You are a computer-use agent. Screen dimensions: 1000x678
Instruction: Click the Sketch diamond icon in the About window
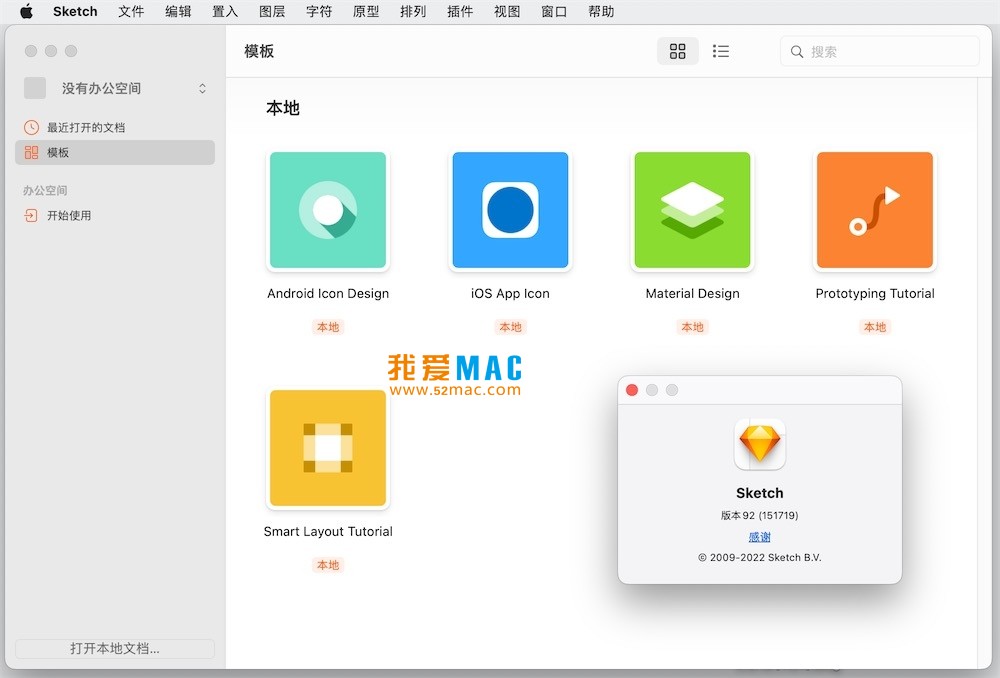pos(759,444)
